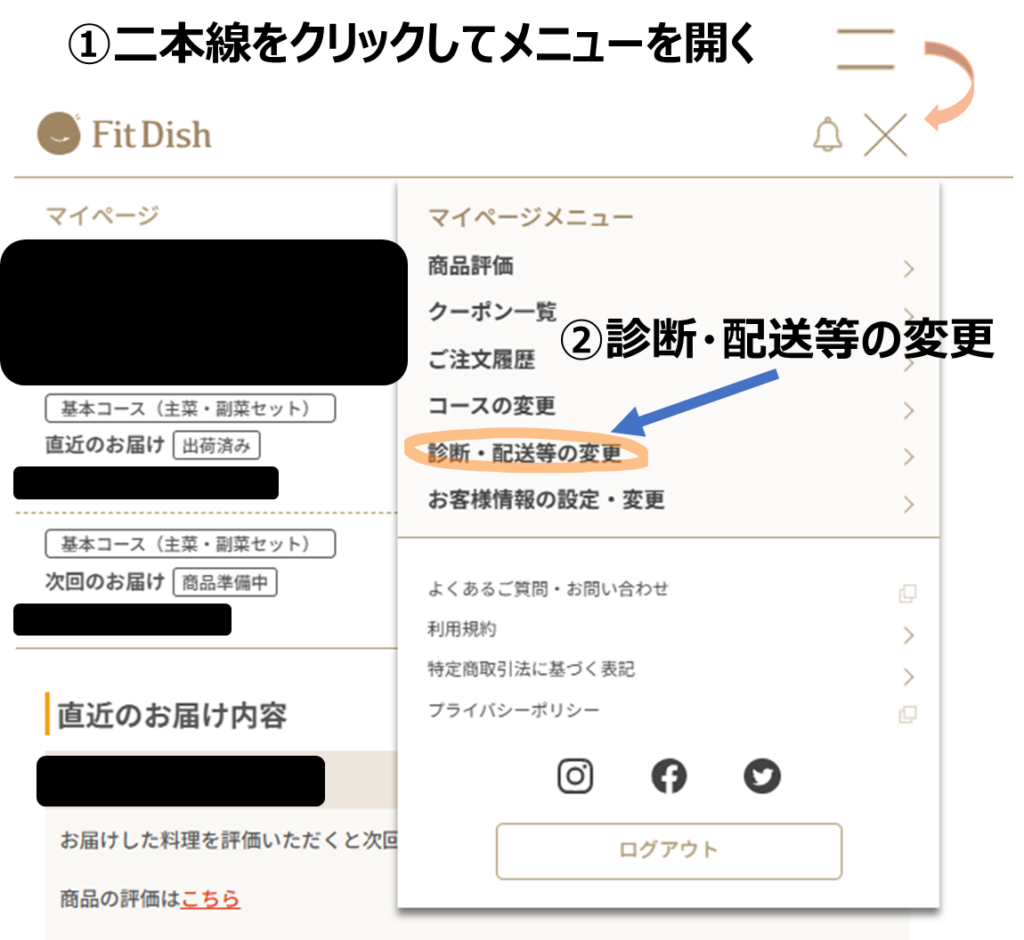Click external-link icon beside プライバシーポリシー
Viewport: 1024px width, 940px height.
pyautogui.click(x=908, y=714)
